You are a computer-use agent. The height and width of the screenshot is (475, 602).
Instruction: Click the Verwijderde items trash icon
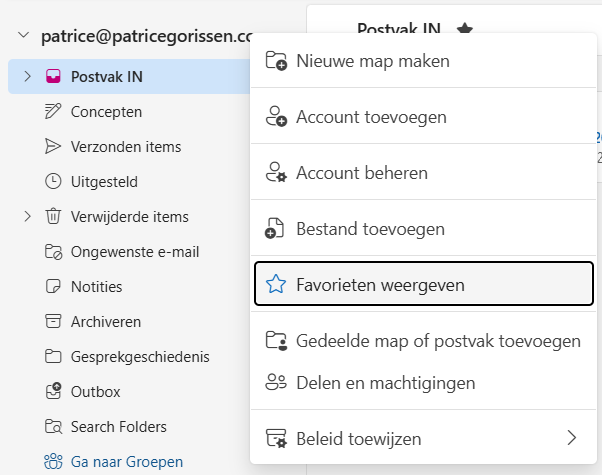coord(53,217)
